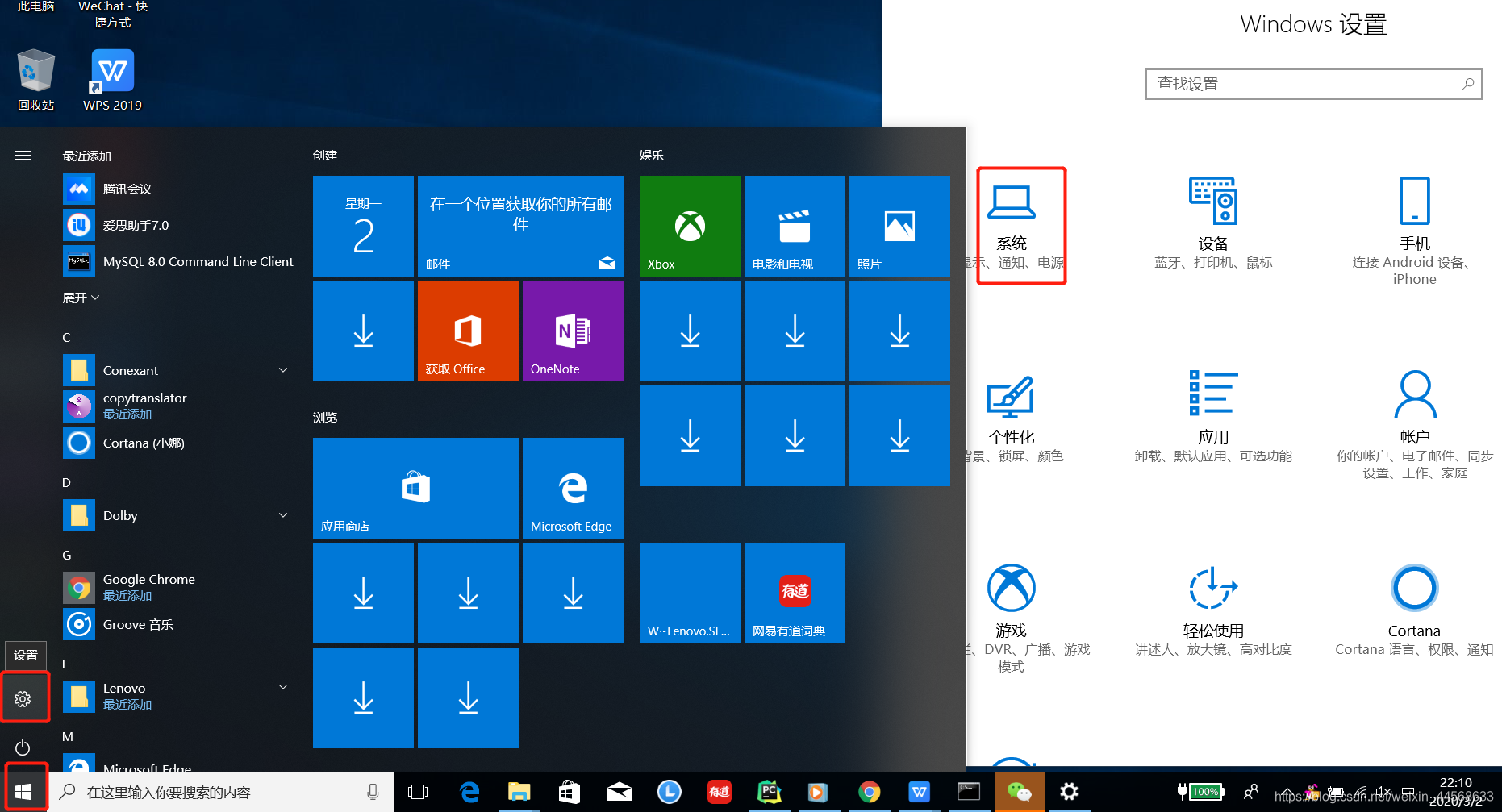Open File Explorer from the taskbar
The width and height of the screenshot is (1502, 812).
519,792
